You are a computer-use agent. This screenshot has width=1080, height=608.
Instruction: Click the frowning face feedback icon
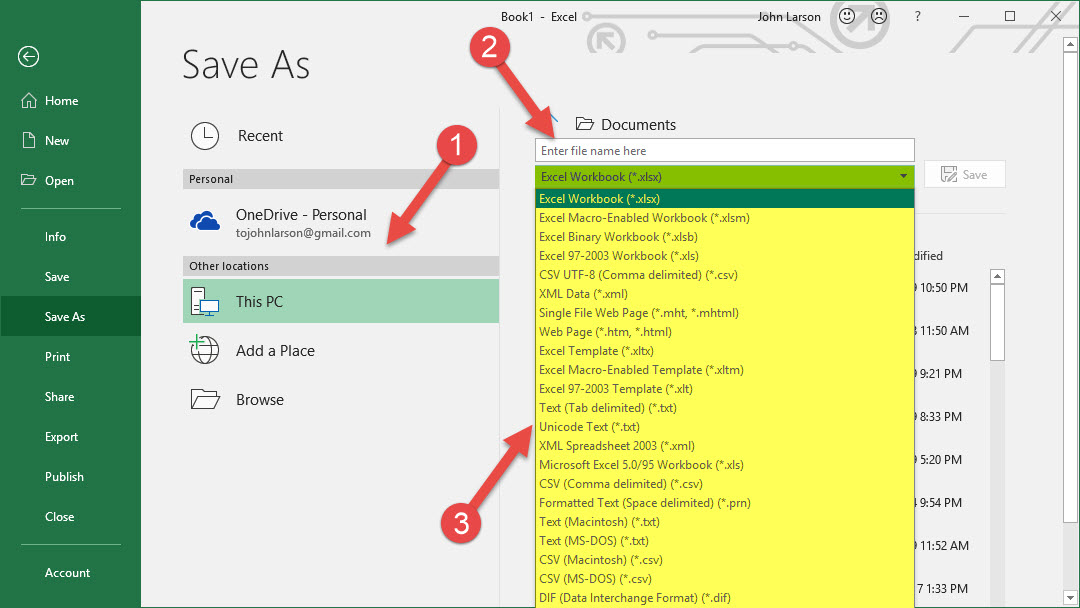coord(879,17)
